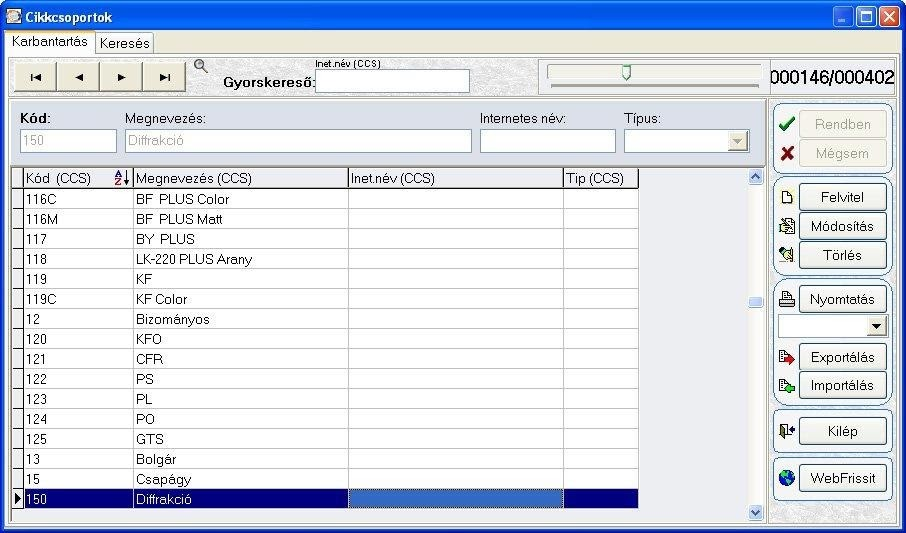Click new document icon beside Felvitel
This screenshot has width=906, height=533.
[786, 198]
